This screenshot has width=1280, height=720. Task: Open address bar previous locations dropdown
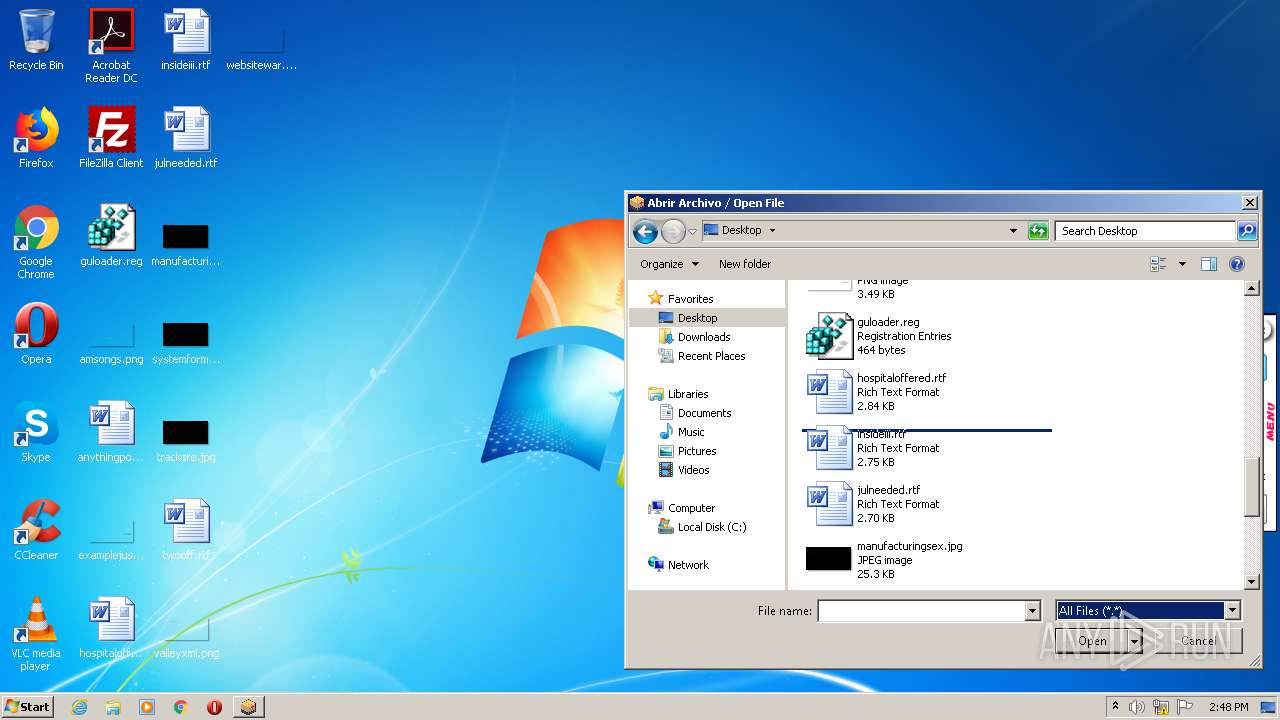[x=1014, y=231]
